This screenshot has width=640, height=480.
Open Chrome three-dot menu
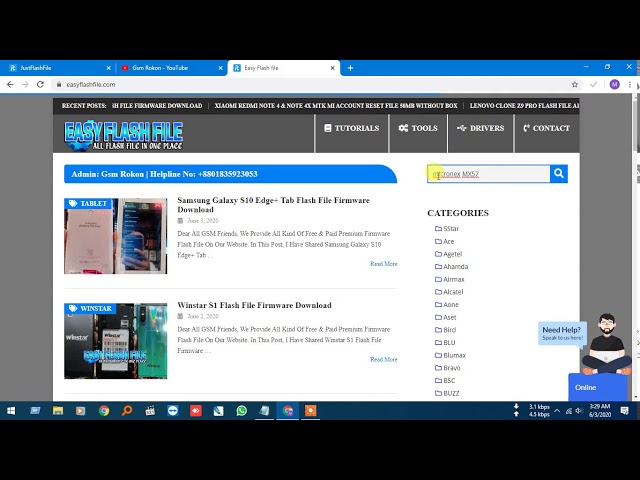[x=630, y=84]
